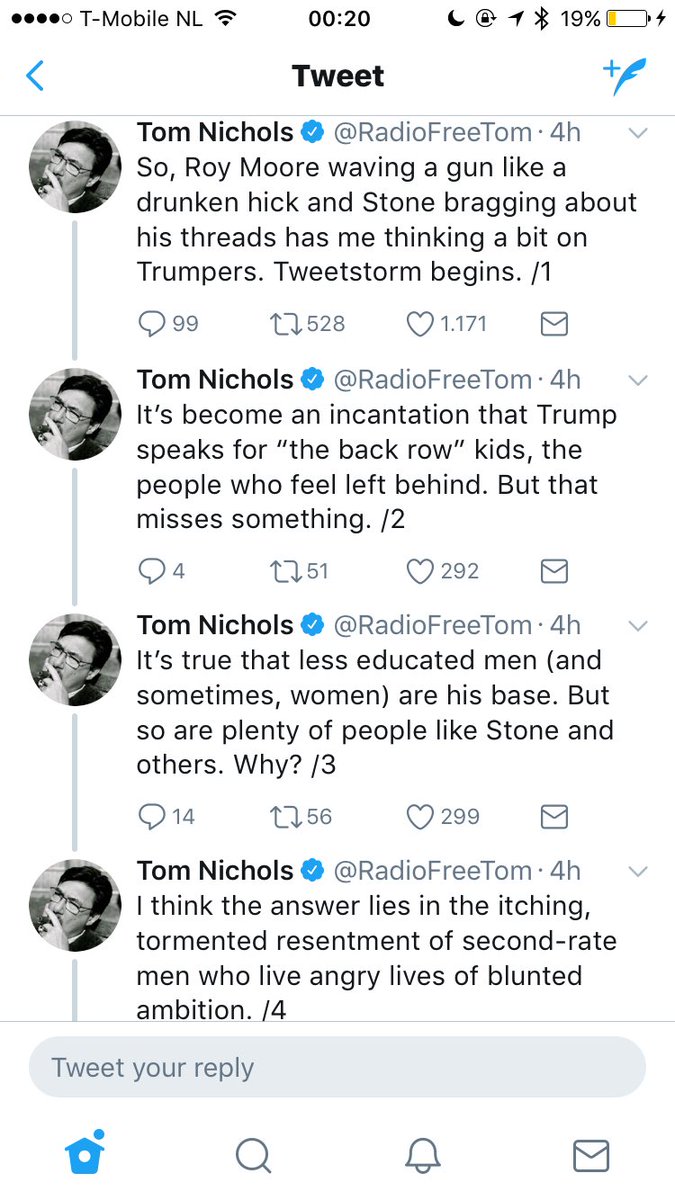
Task: Expand the chevron menu on the /2 tweet
Action: click(x=637, y=380)
